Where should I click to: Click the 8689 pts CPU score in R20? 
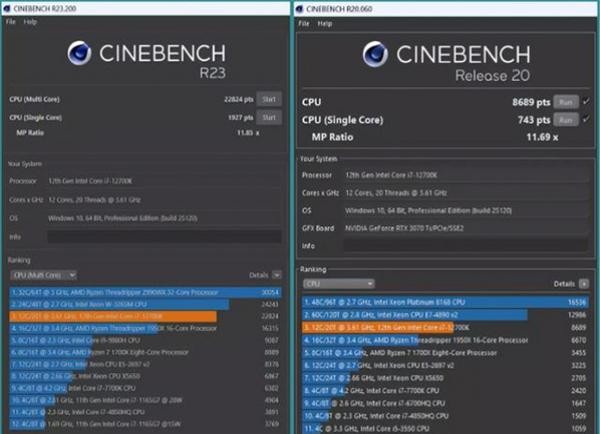click(x=531, y=102)
